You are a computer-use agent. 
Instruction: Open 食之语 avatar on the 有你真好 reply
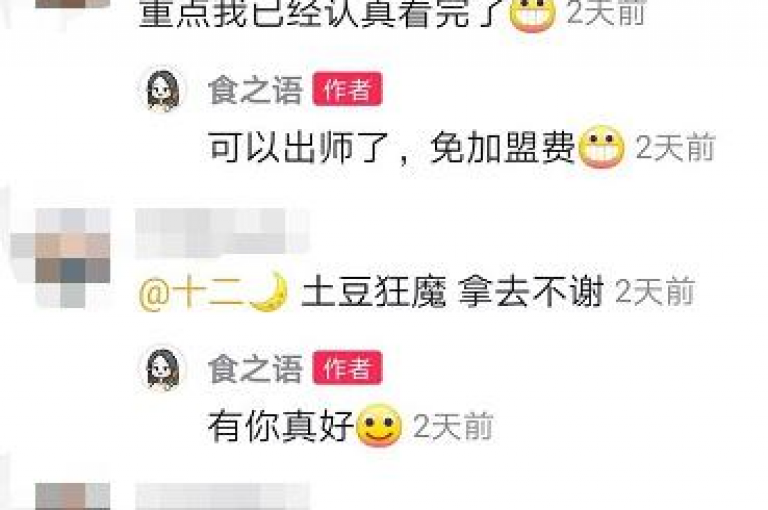163,369
